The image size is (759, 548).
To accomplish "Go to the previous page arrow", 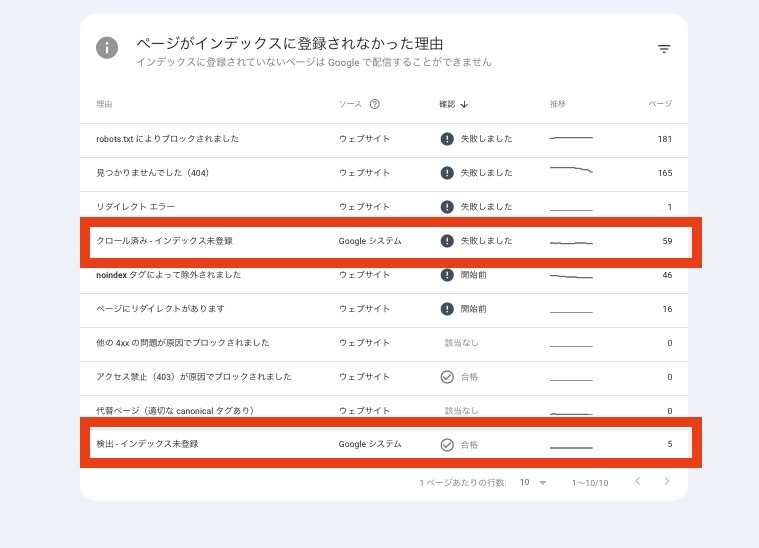I will click(x=638, y=481).
